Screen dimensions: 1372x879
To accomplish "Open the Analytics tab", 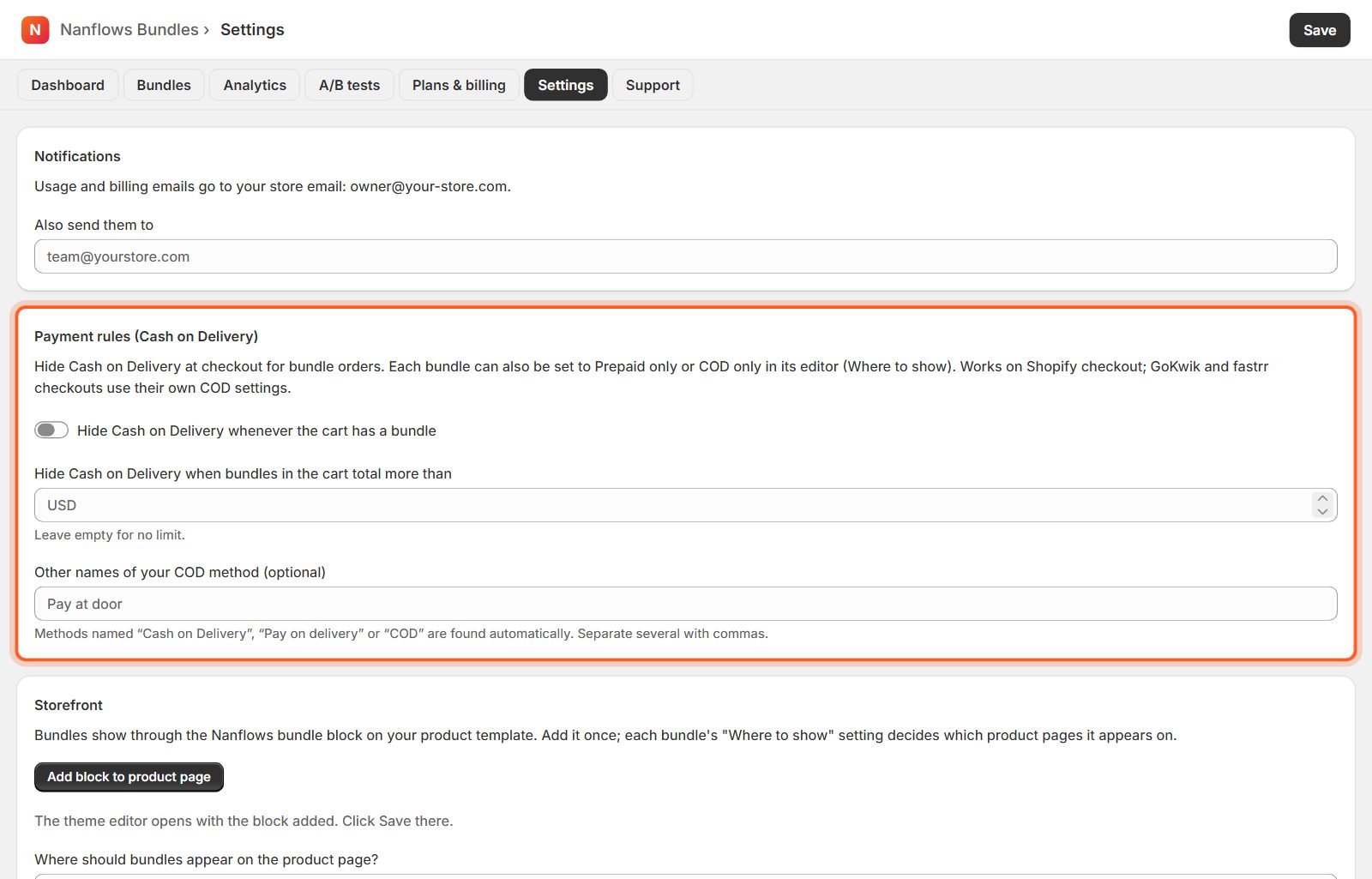I will pyautogui.click(x=255, y=85).
